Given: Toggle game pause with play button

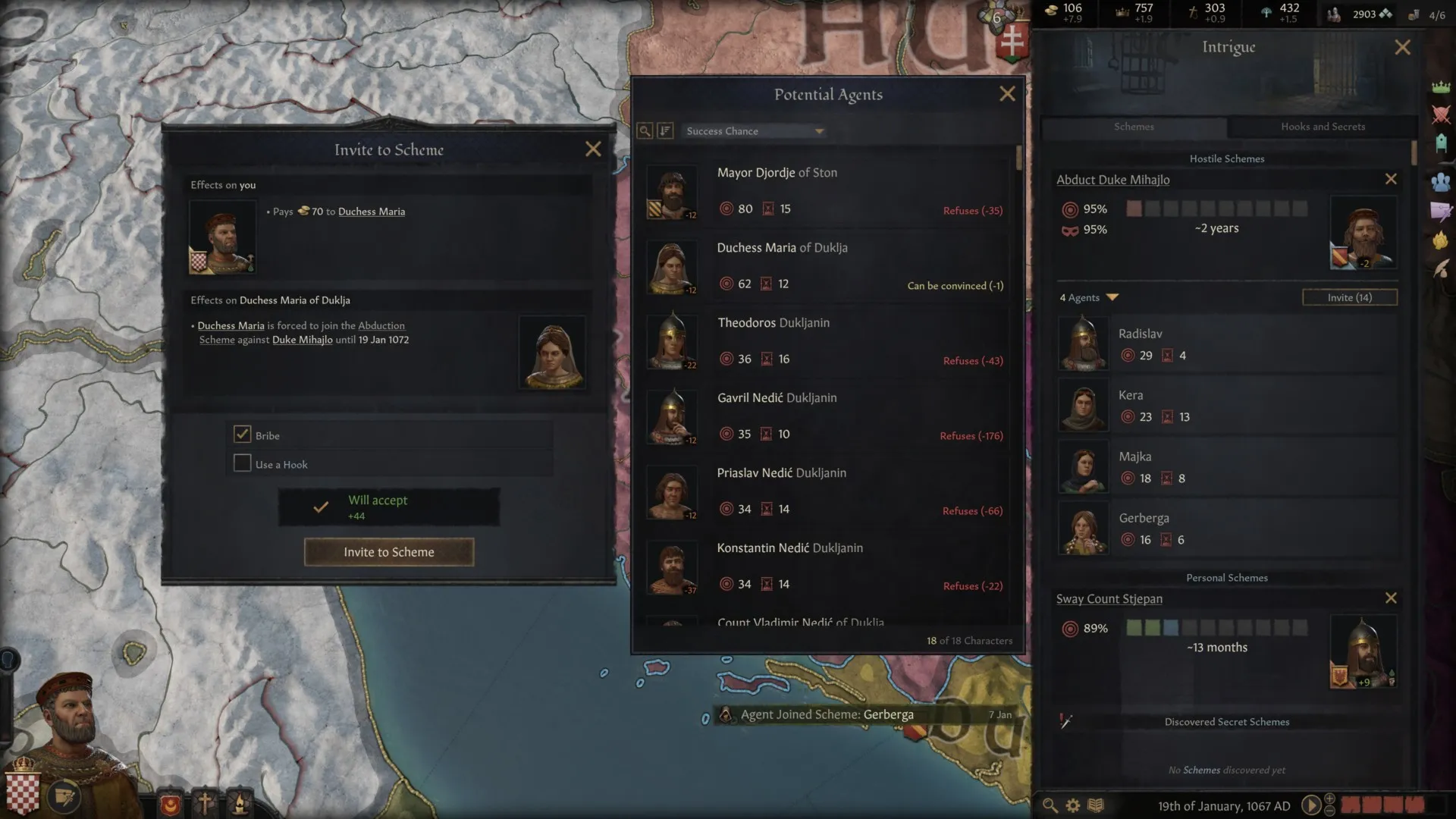Looking at the screenshot, I should [1310, 805].
